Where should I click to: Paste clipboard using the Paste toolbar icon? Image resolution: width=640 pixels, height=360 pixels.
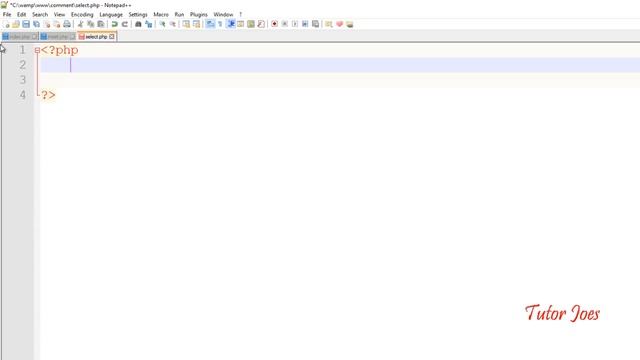[100, 24]
